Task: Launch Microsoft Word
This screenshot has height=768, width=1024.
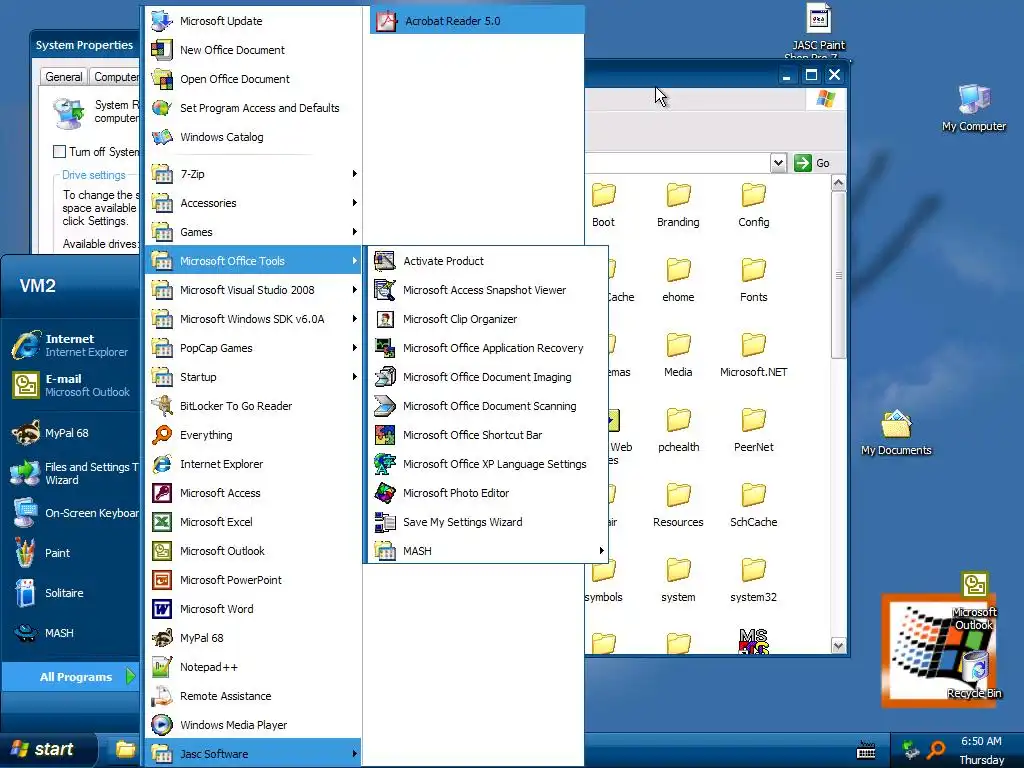Action: coord(253,609)
